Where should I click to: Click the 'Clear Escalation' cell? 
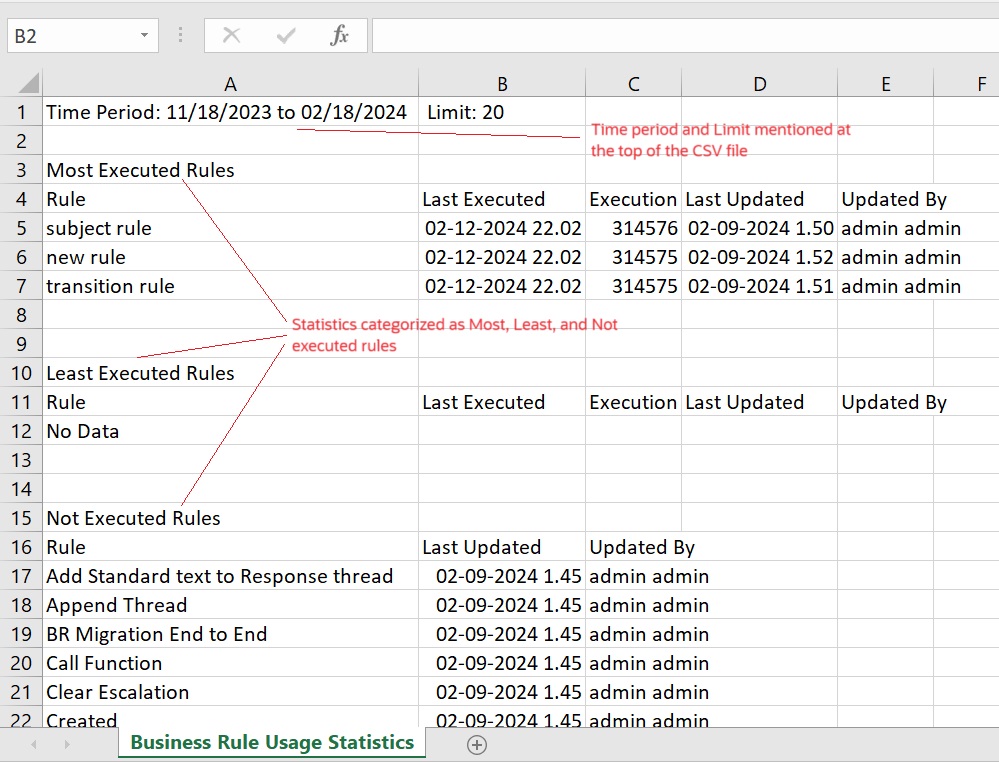tap(231, 692)
